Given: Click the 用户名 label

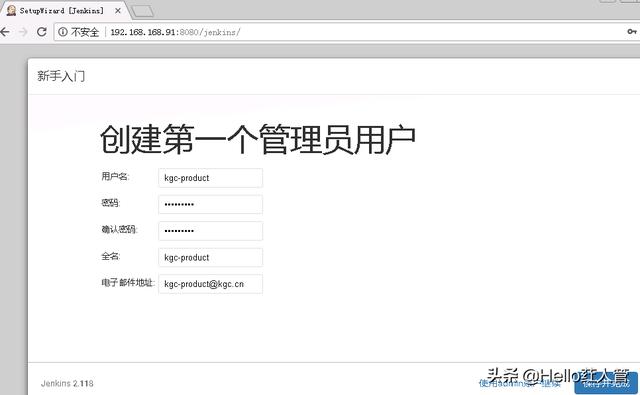Looking at the screenshot, I should coord(115,176).
